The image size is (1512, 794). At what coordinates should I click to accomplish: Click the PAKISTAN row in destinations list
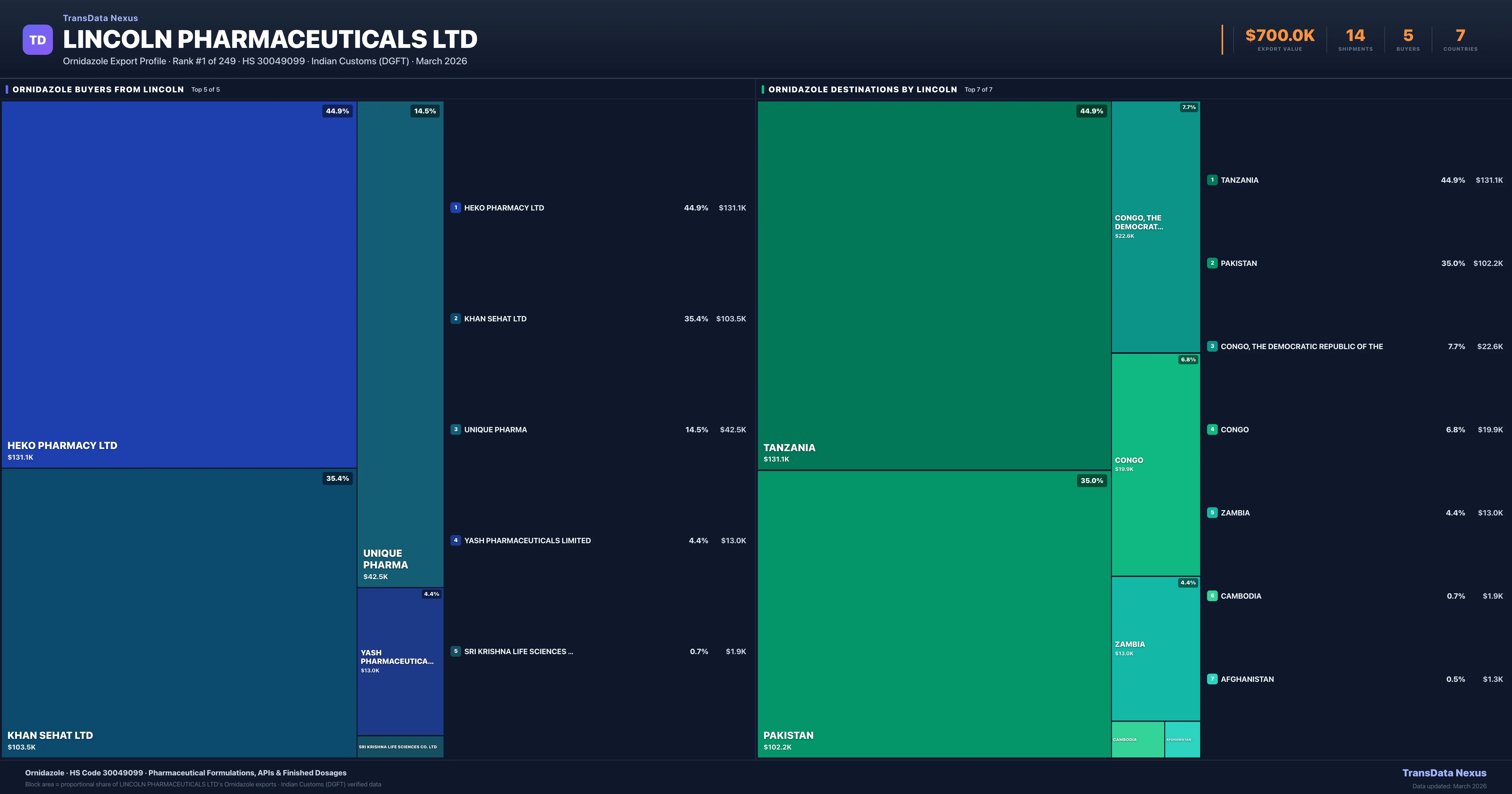(1239, 263)
